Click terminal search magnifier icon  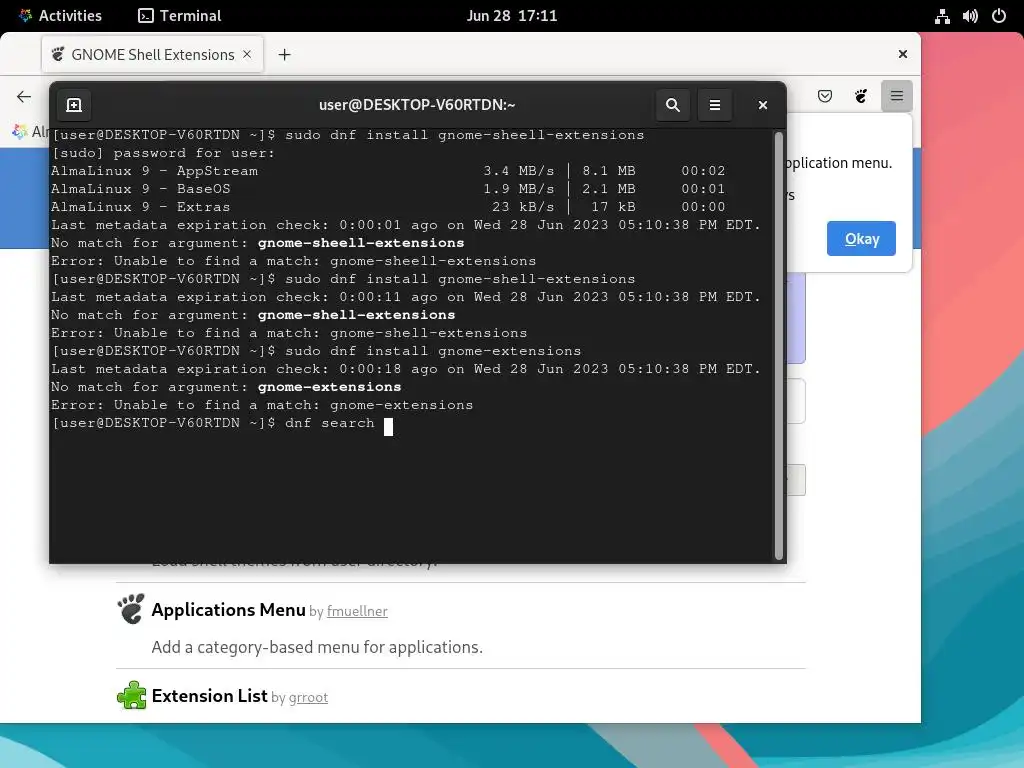coord(673,104)
